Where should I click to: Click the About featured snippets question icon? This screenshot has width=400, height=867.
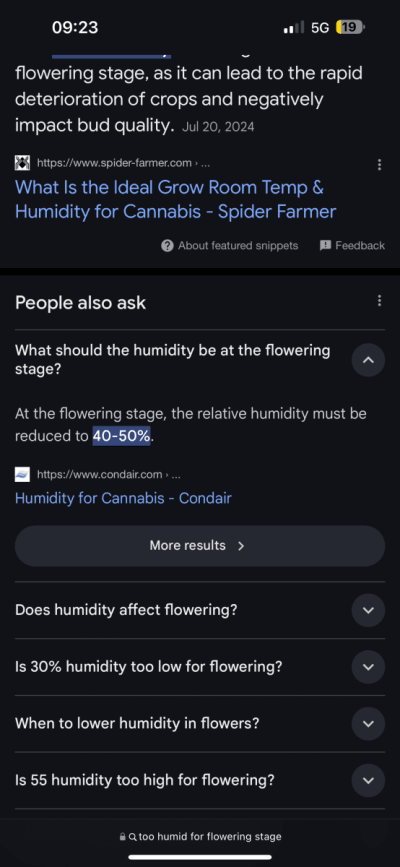click(x=167, y=246)
